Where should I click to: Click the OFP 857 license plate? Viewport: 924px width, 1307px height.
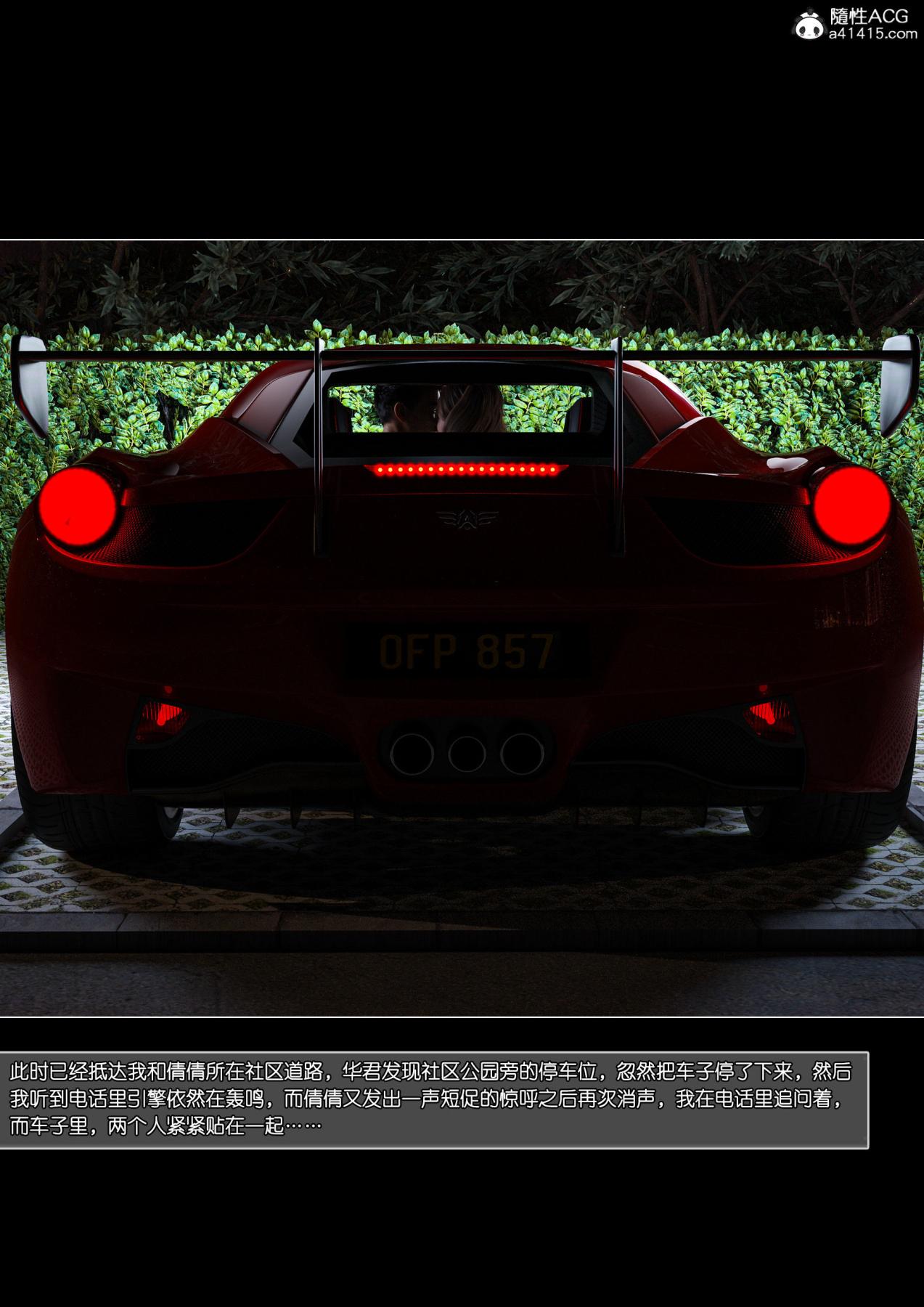tap(466, 651)
